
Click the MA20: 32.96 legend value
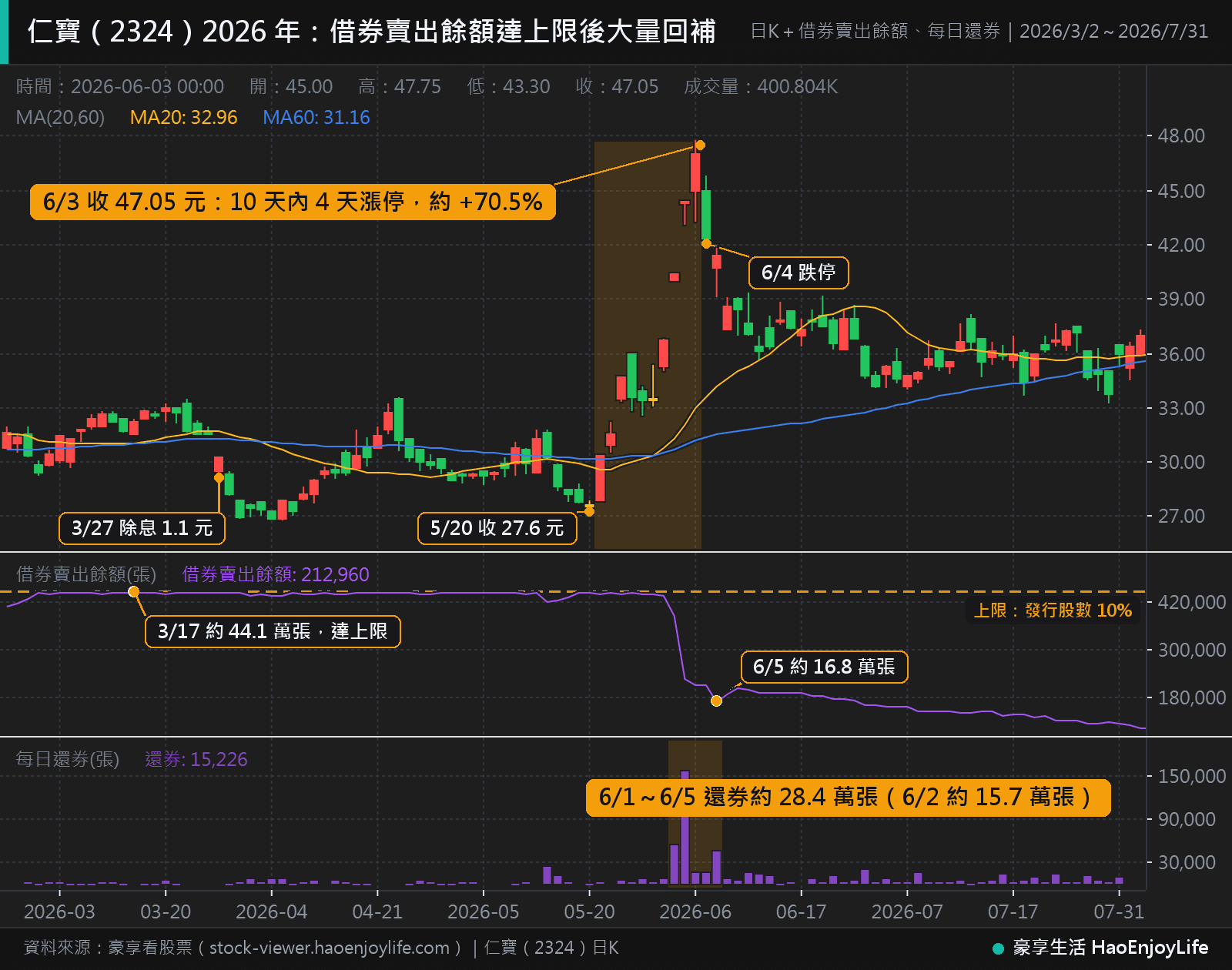(183, 117)
